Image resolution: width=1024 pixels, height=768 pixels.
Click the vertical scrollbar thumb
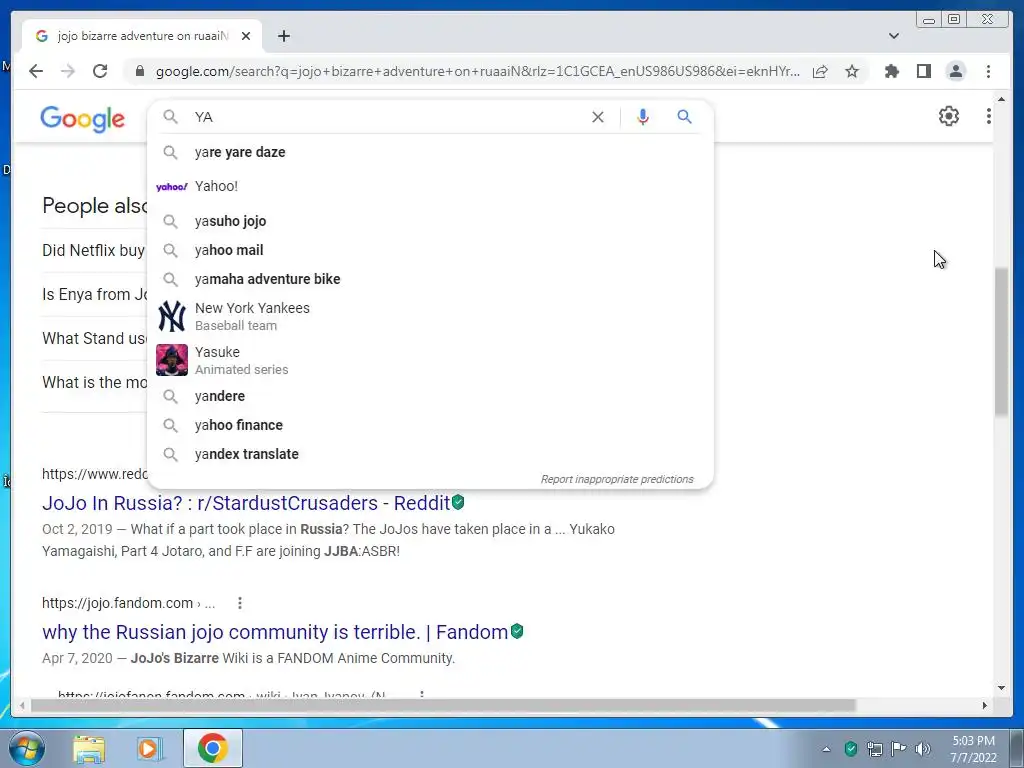tap(1002, 341)
